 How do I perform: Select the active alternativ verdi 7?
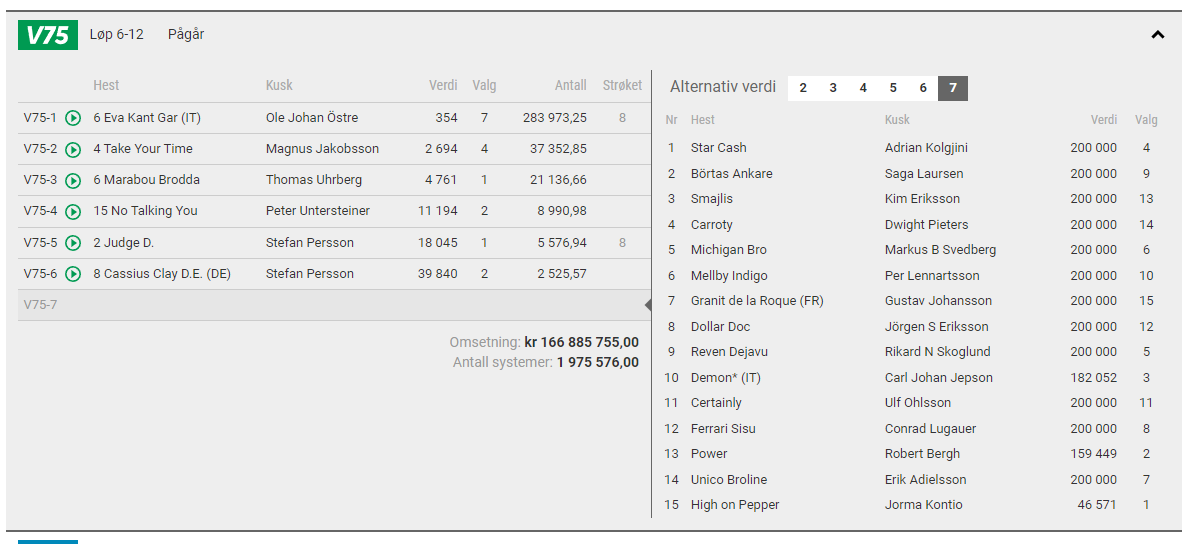pyautogui.click(x=953, y=88)
